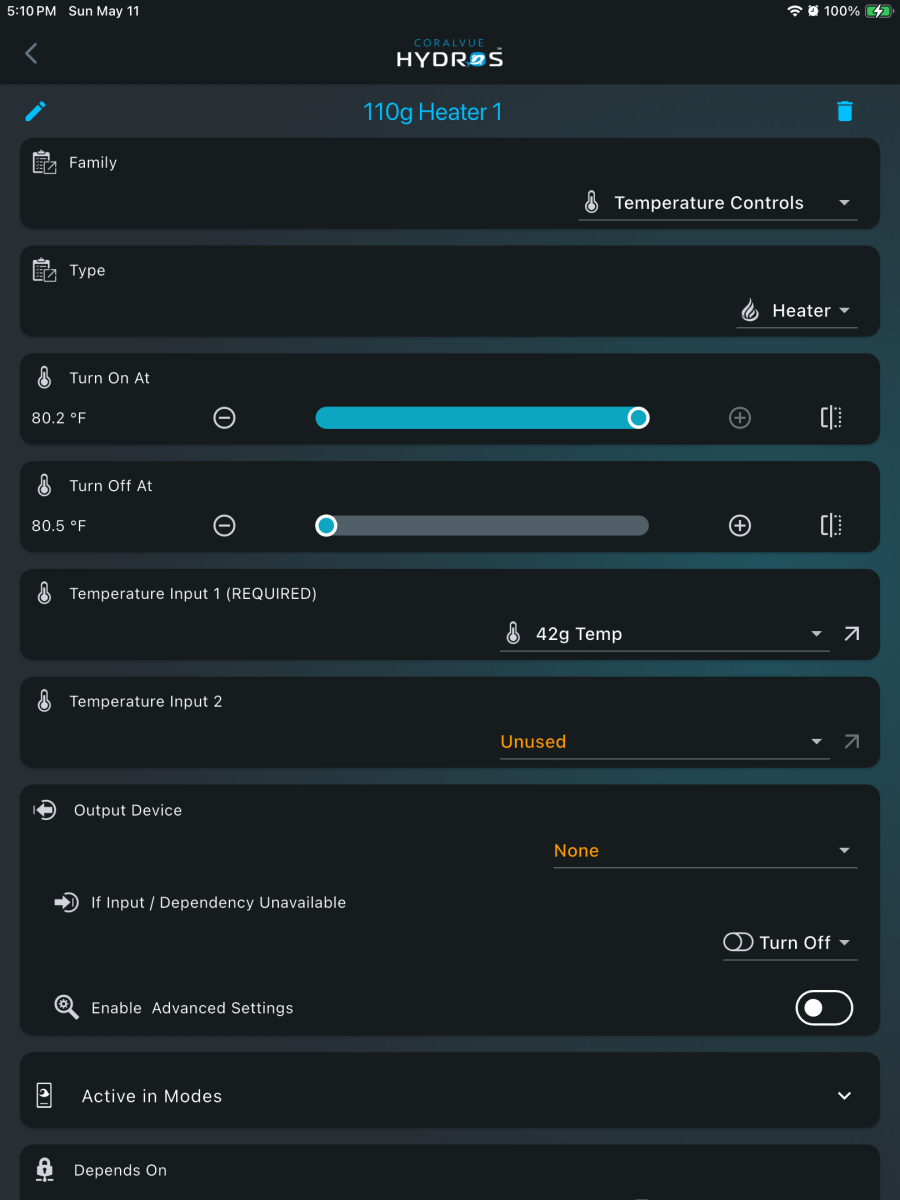
Task: Select the 42g Temp input dropdown
Action: 665,634
